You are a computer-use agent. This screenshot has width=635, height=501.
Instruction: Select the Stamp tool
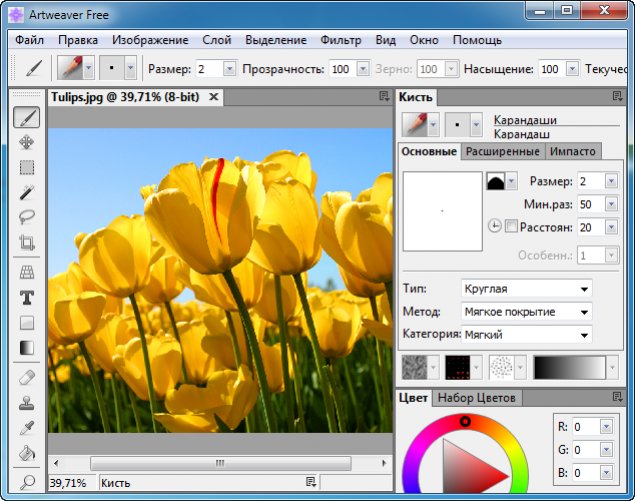(x=27, y=404)
